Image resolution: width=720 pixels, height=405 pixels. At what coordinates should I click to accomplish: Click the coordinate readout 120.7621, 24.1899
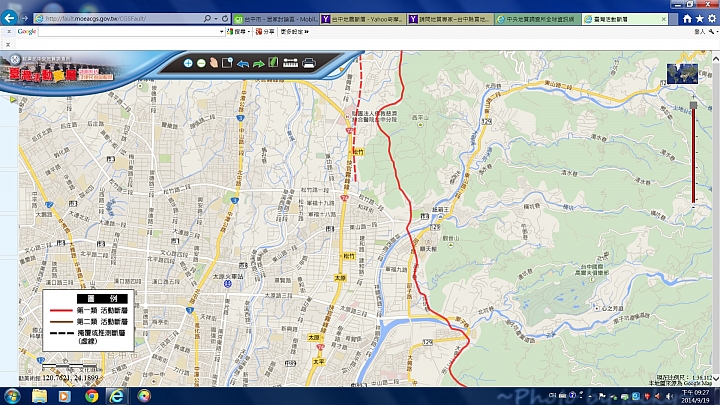(x=70, y=378)
